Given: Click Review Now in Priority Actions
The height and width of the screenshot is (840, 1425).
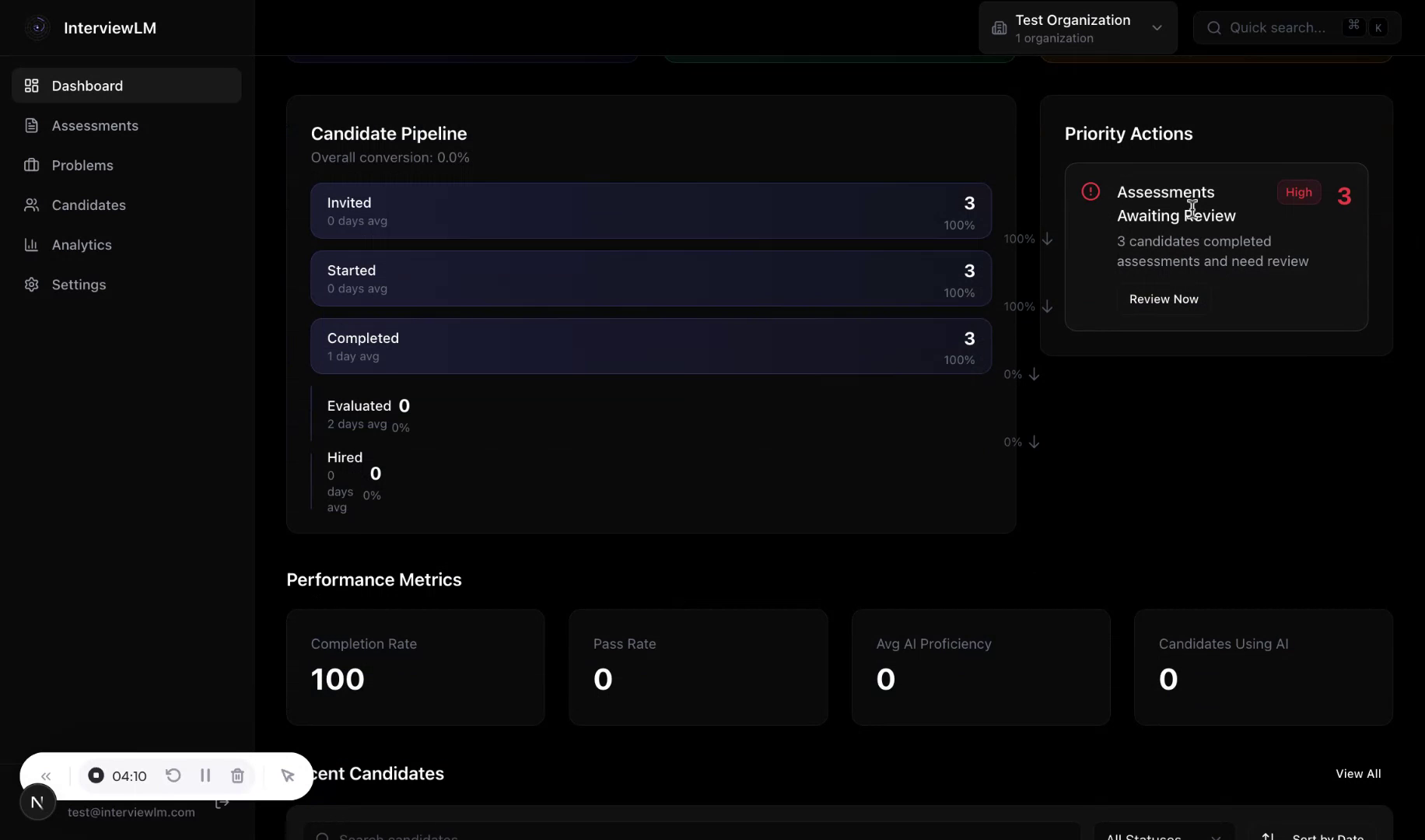Looking at the screenshot, I should point(1163,299).
